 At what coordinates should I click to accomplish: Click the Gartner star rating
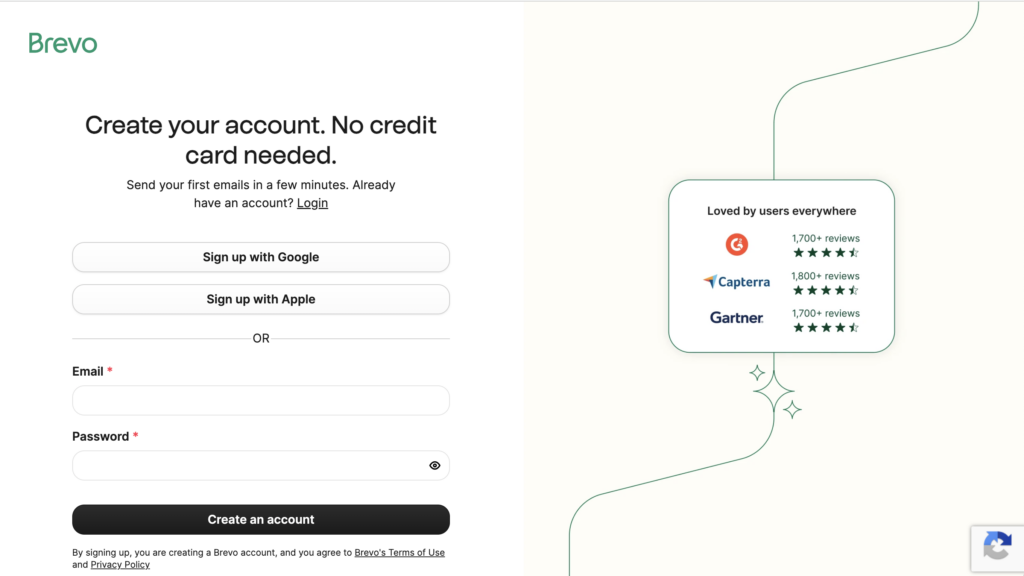point(825,328)
